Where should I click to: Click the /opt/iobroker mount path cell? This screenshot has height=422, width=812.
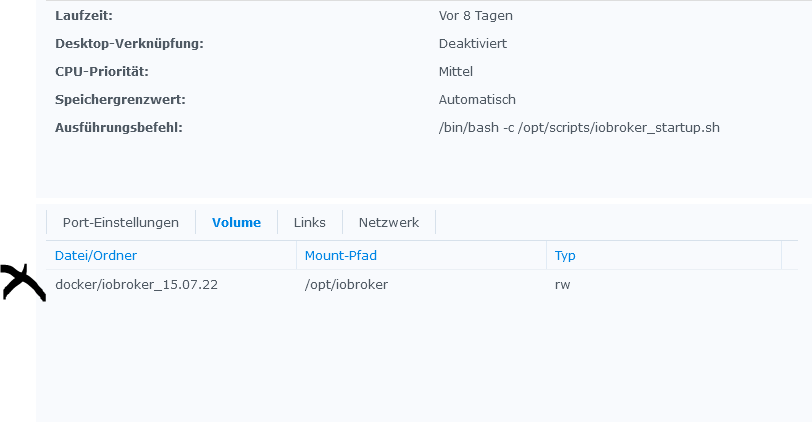[346, 285]
